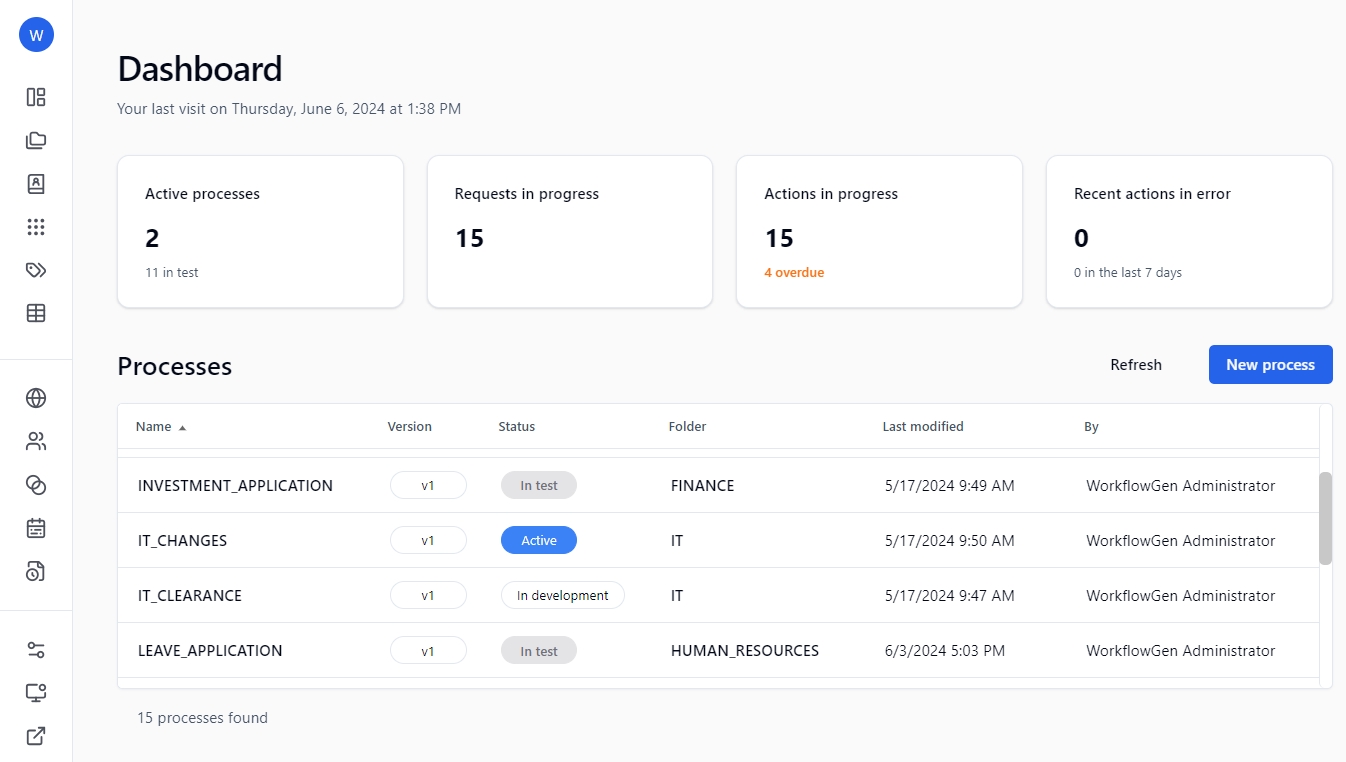Click the Refresh button
The height and width of the screenshot is (762, 1346).
click(1135, 365)
